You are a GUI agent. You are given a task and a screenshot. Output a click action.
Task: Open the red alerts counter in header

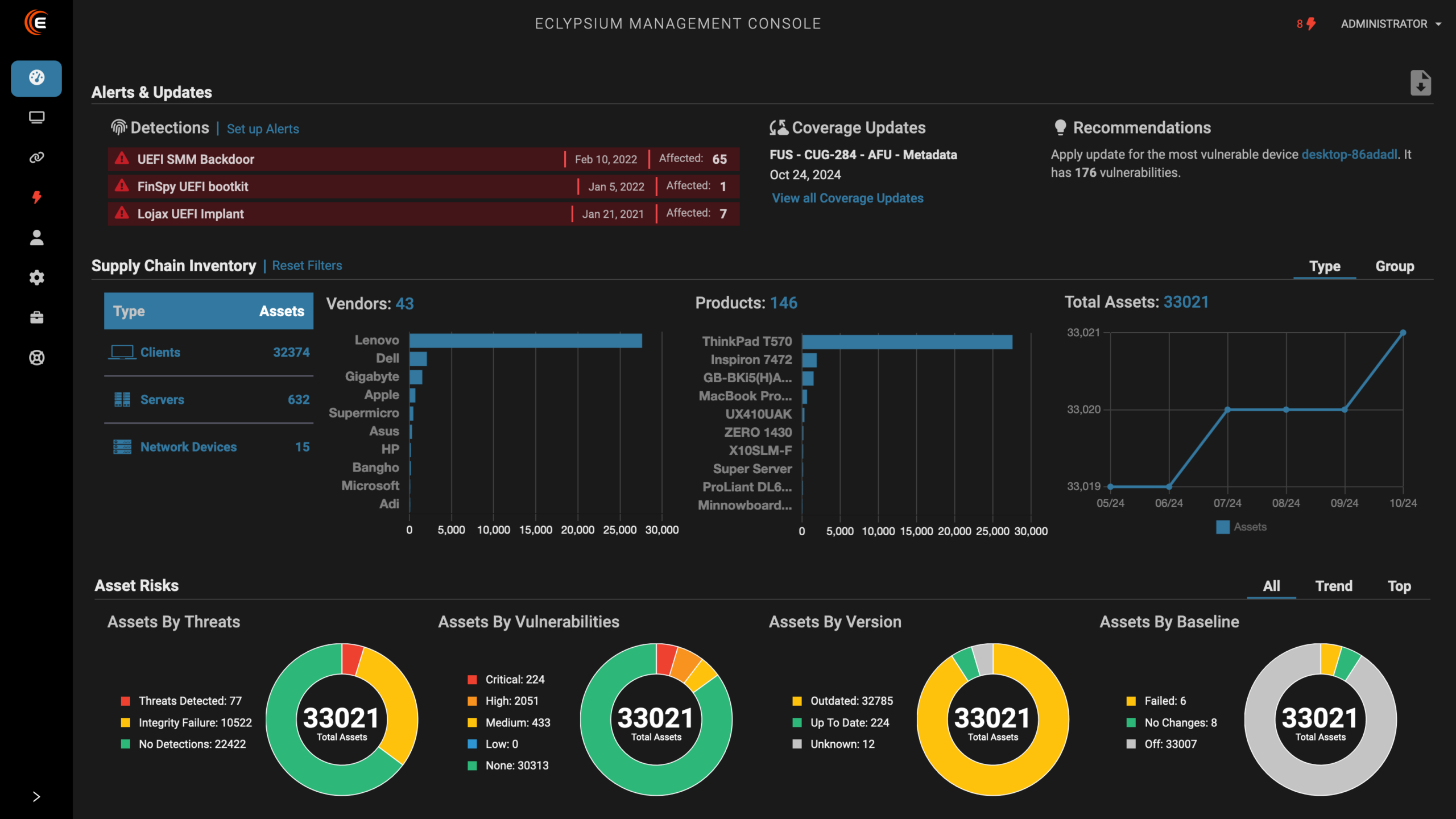[1306, 24]
